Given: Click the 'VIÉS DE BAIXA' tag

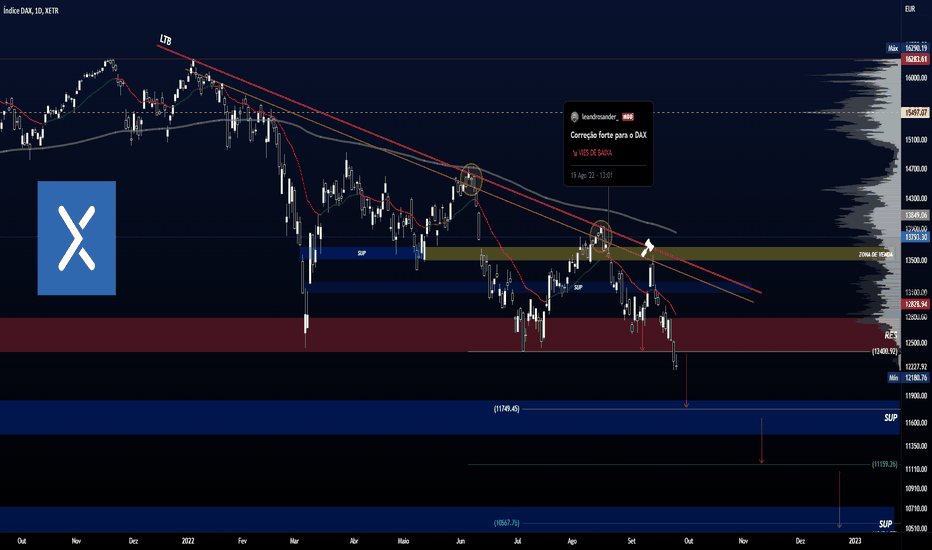Looking at the screenshot, I should tap(592, 153).
